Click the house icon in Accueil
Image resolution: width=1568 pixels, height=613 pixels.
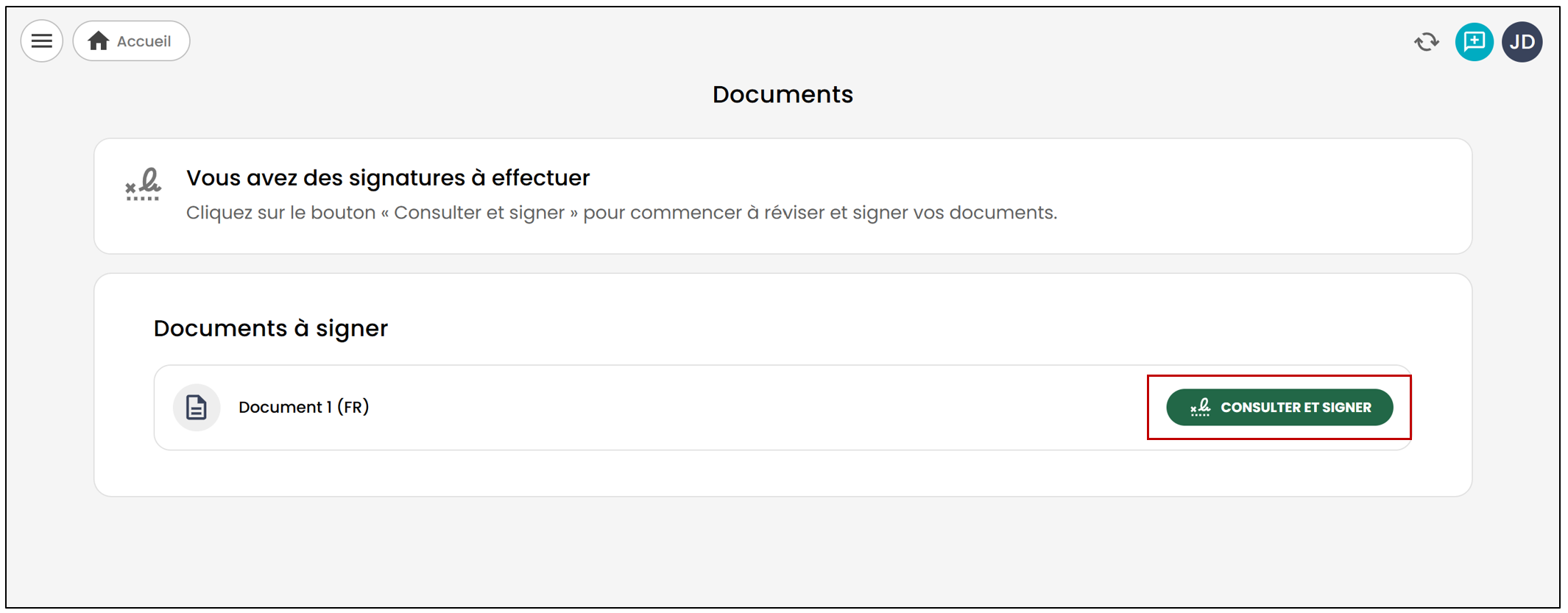99,41
